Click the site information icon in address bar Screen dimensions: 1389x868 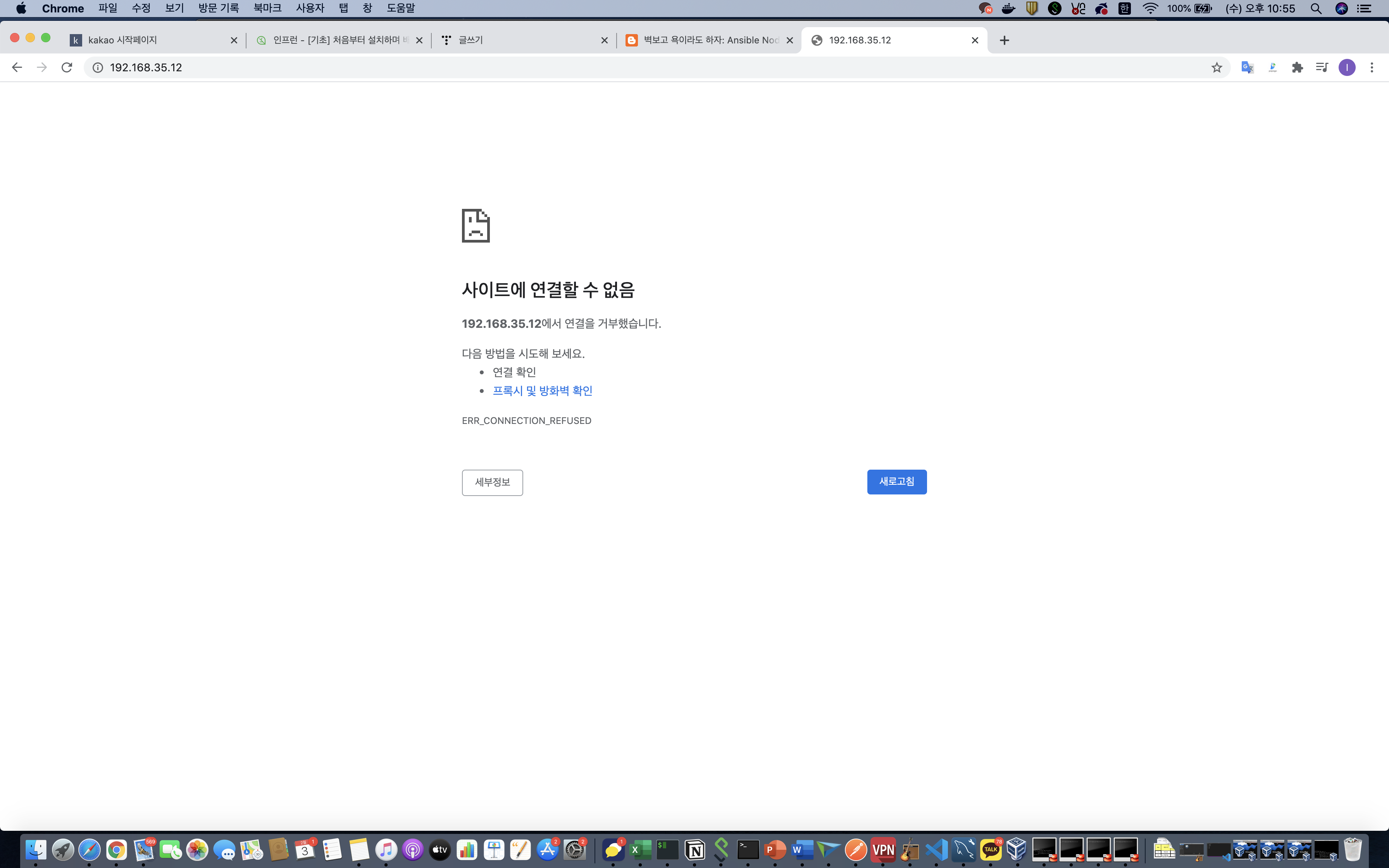click(98, 68)
